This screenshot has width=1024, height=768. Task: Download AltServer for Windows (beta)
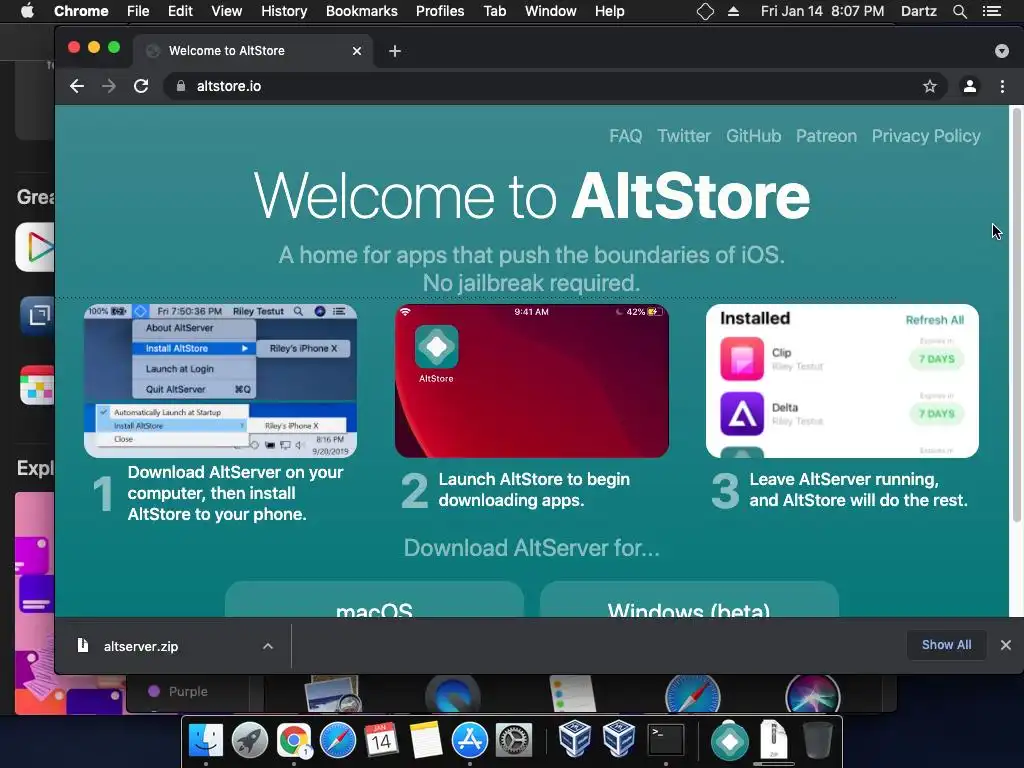point(689,601)
